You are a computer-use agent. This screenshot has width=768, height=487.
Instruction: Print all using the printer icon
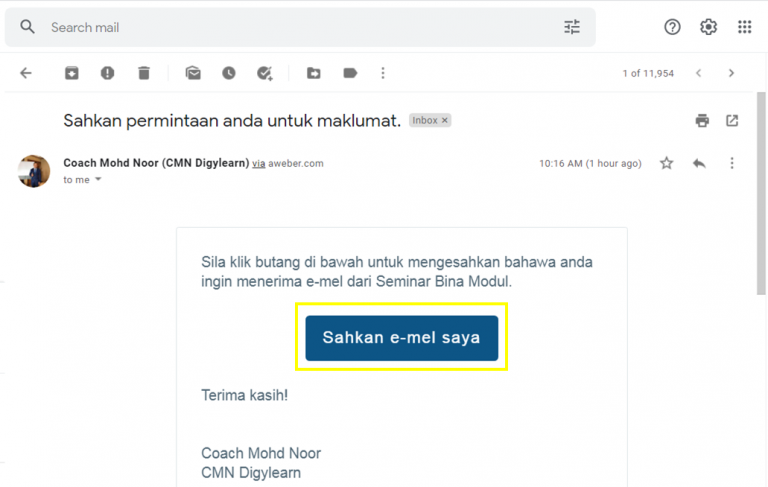coord(702,121)
